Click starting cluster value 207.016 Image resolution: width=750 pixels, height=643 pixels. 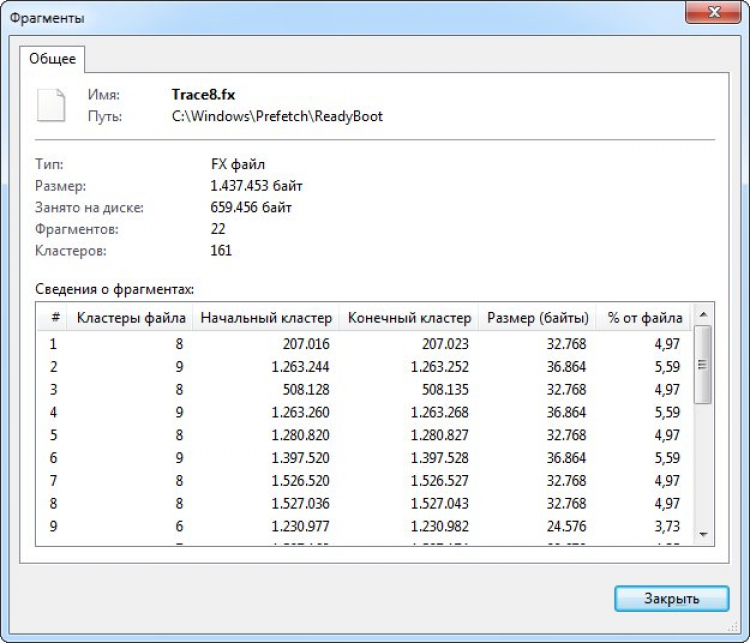(x=306, y=344)
